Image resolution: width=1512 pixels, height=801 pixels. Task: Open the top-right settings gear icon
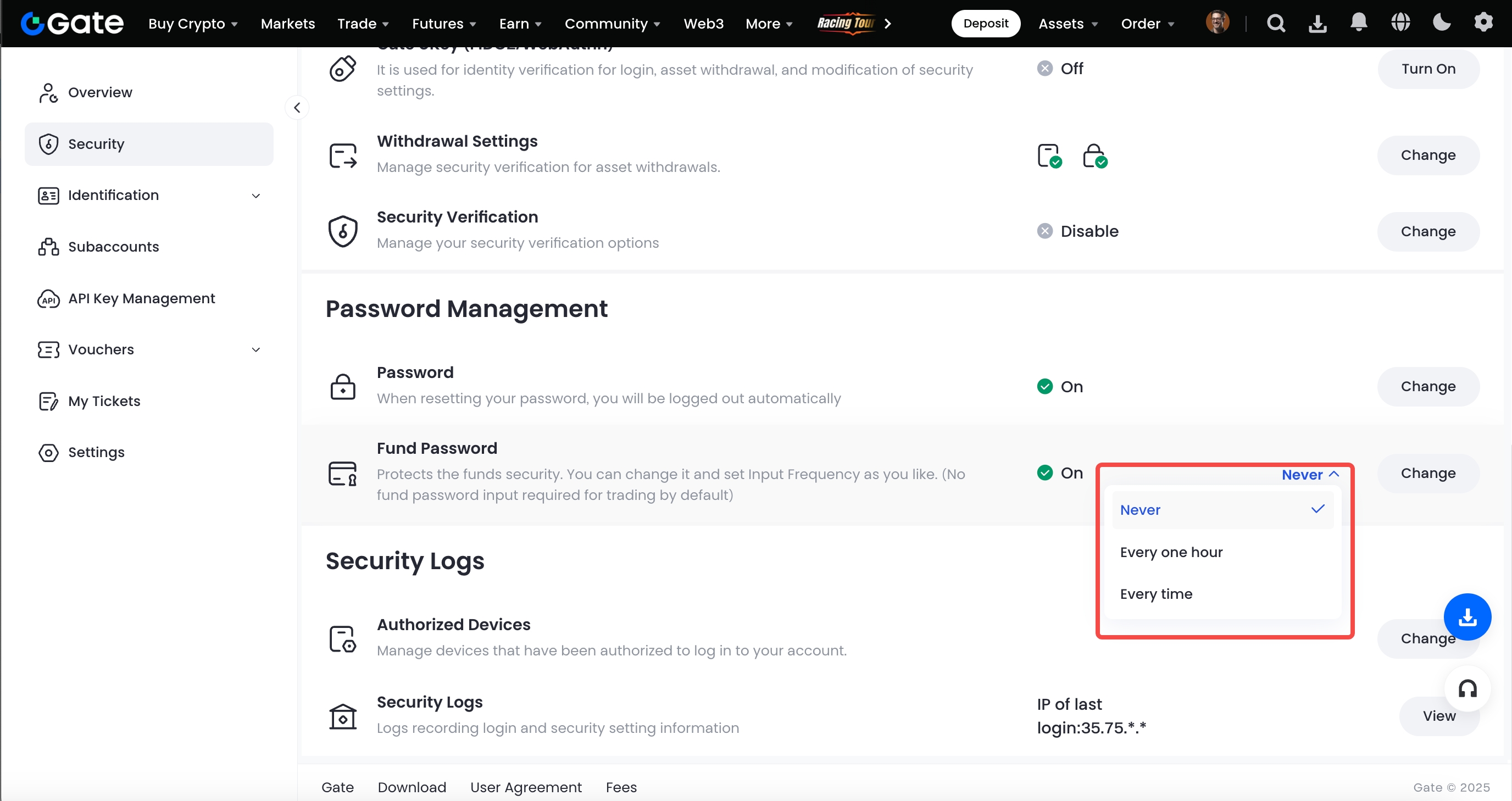pos(1483,23)
